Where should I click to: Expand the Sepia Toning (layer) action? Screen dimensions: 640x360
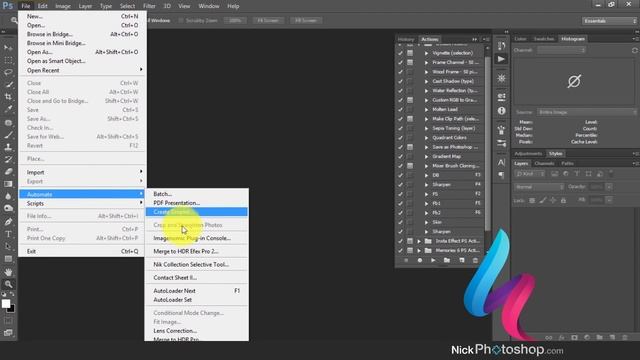click(427, 128)
